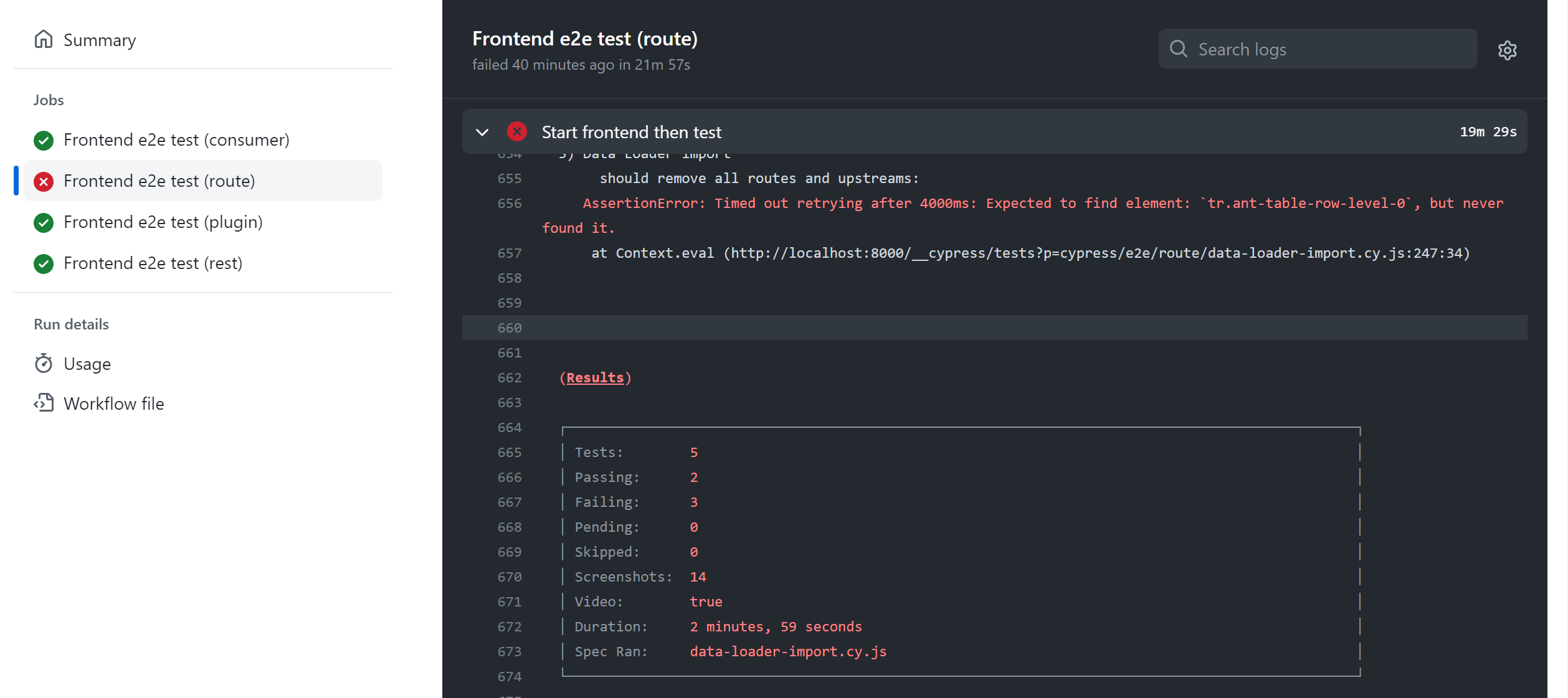Click the Results text in logs
This screenshot has width=1568, height=698.
(595, 377)
